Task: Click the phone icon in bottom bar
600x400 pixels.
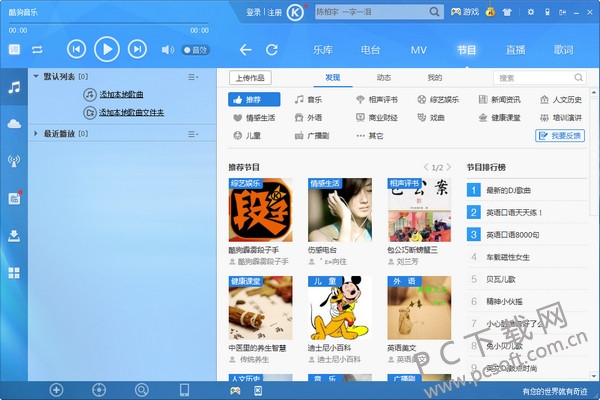Action: tap(184, 390)
